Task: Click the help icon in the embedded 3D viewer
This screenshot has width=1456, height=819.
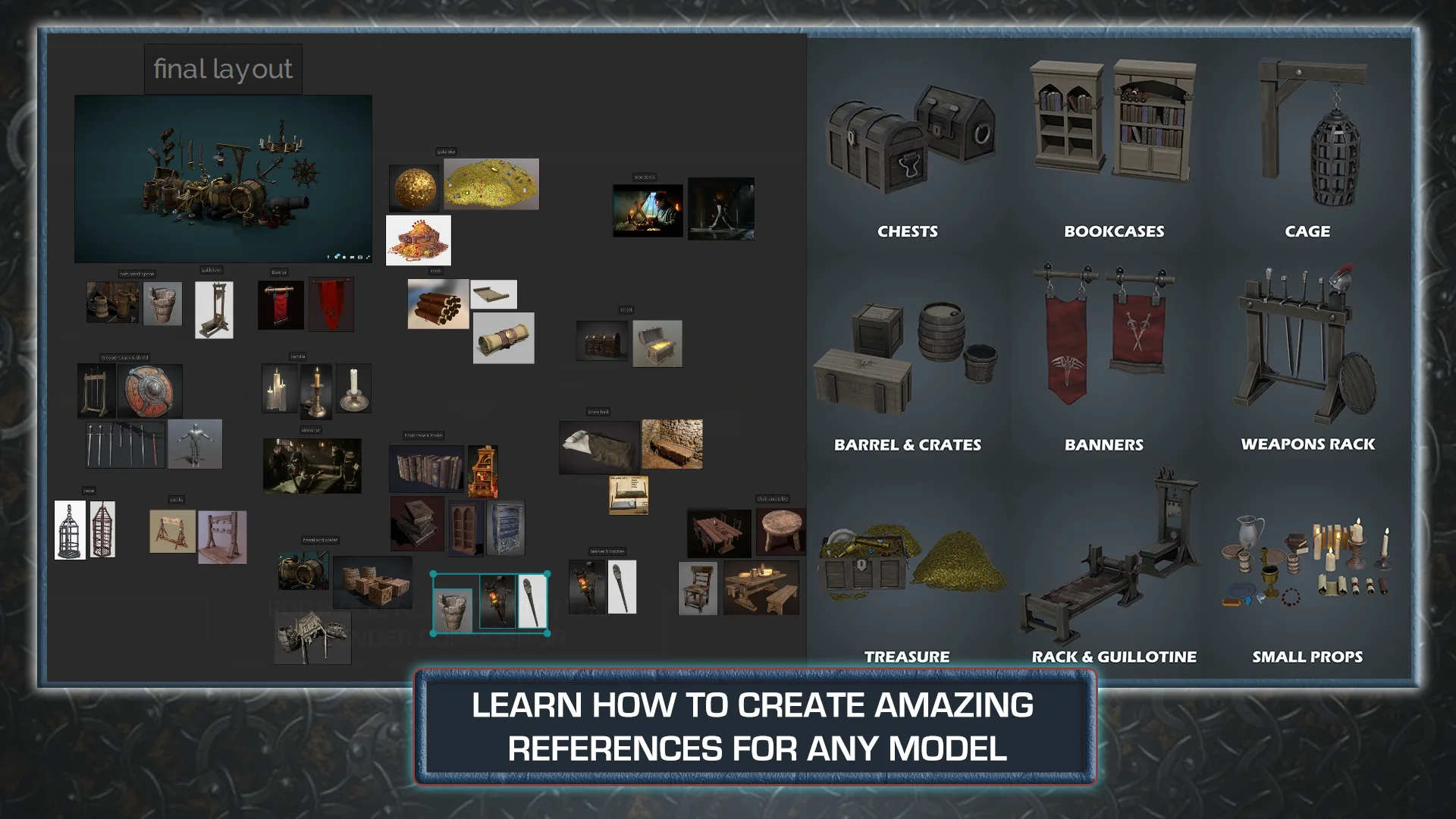Action: pyautogui.click(x=328, y=257)
